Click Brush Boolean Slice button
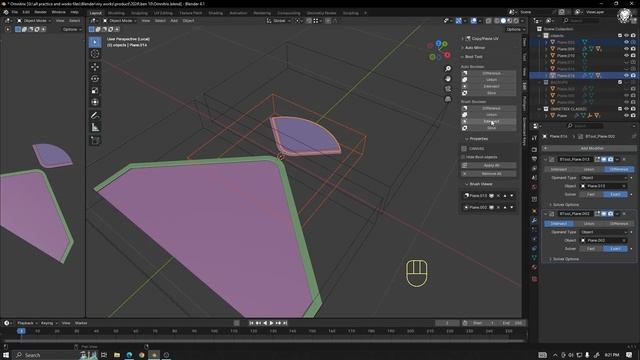Viewport: 640px width, 360px height. [489, 128]
